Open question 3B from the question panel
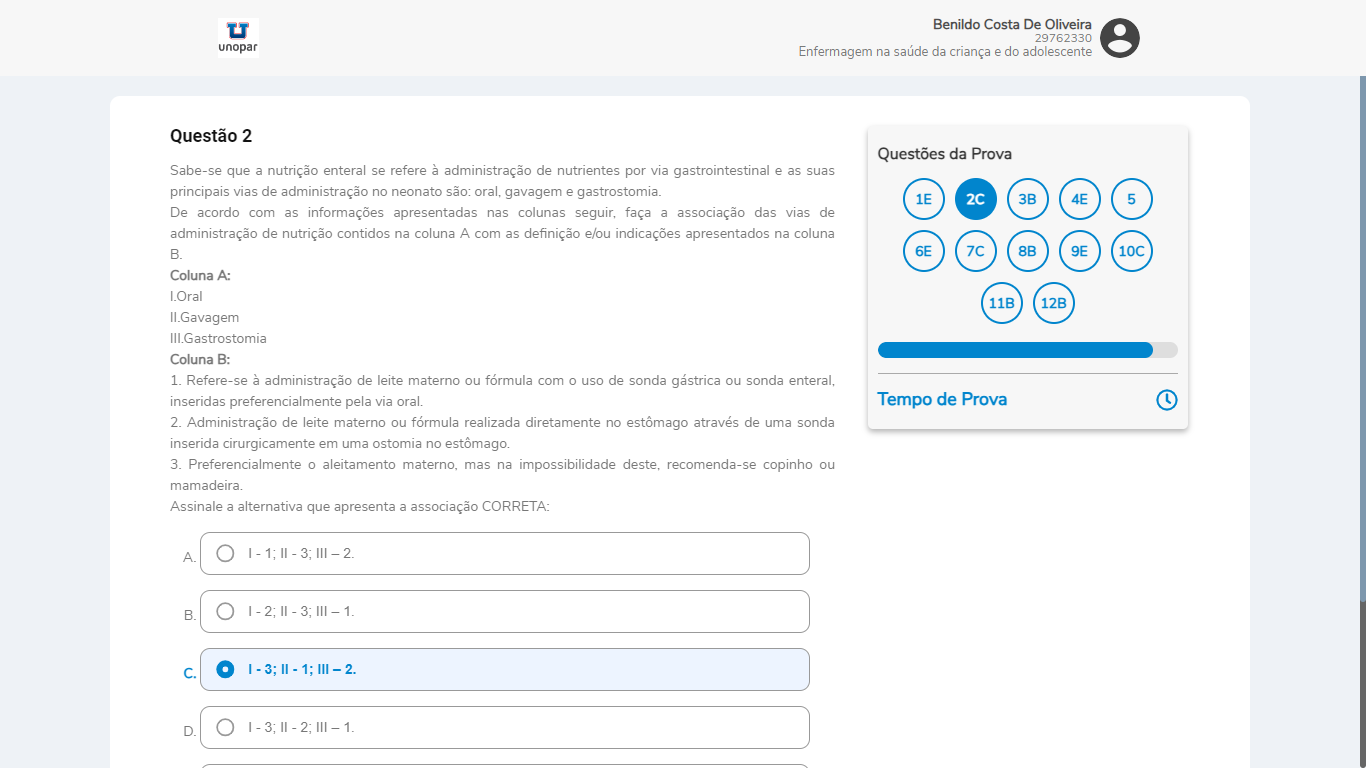This screenshot has width=1366, height=768. point(1027,199)
